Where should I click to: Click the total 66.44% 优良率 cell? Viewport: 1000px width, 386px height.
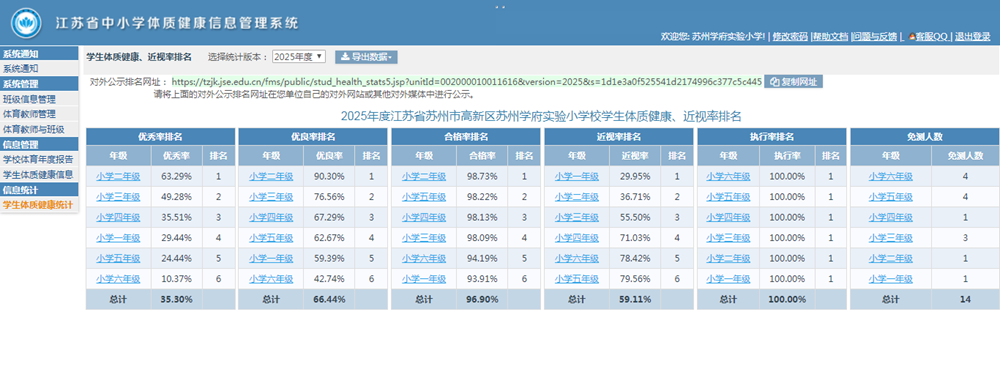tap(329, 299)
